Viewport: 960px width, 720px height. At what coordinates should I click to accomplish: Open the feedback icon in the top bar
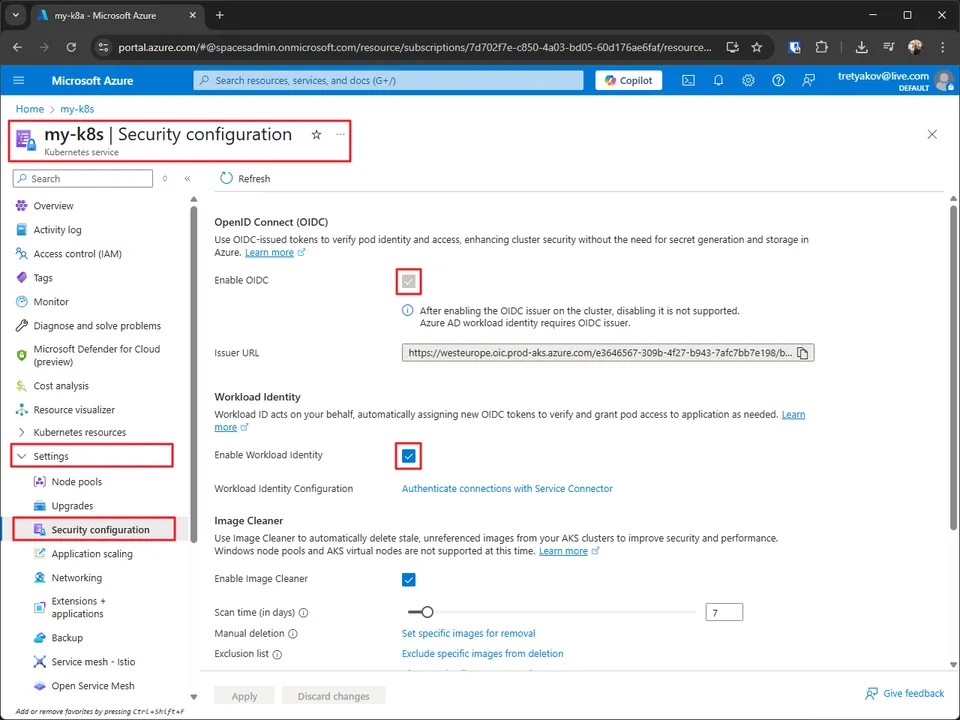pyautogui.click(x=808, y=80)
